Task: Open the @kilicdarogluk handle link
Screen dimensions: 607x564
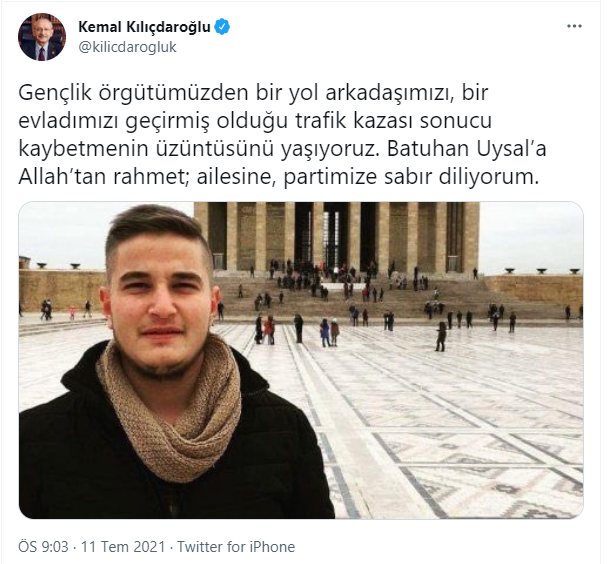Action: (127, 47)
